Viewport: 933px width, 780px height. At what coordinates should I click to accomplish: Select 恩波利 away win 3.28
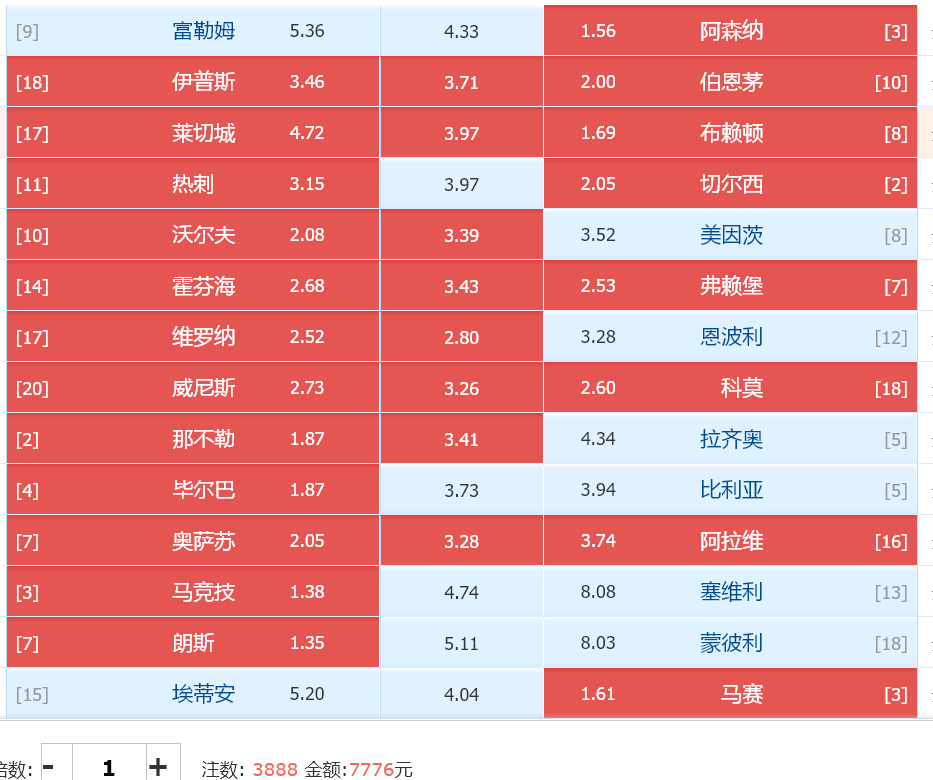pyautogui.click(x=730, y=337)
